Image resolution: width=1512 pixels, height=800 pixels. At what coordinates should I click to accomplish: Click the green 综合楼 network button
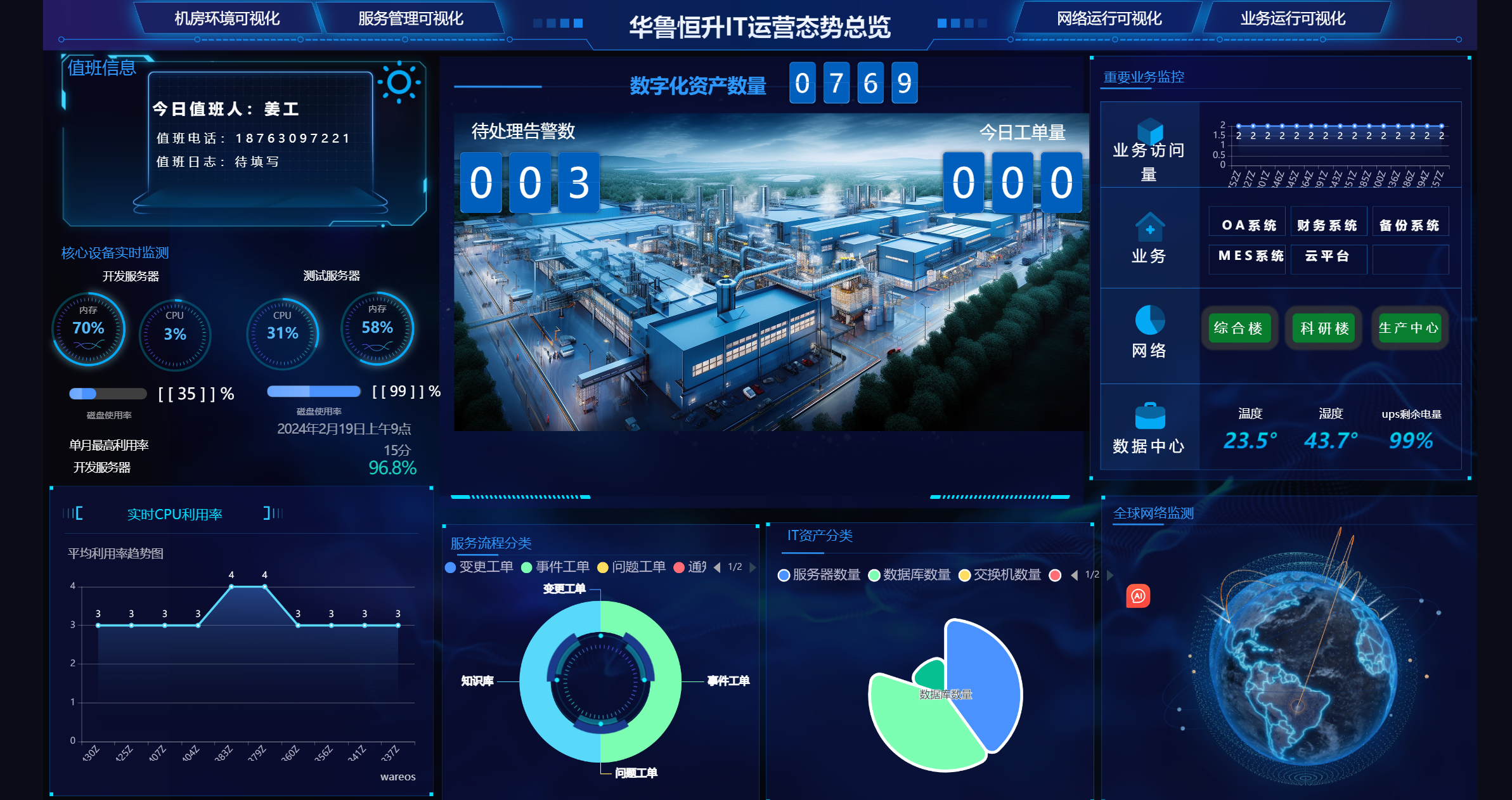coord(1239,328)
